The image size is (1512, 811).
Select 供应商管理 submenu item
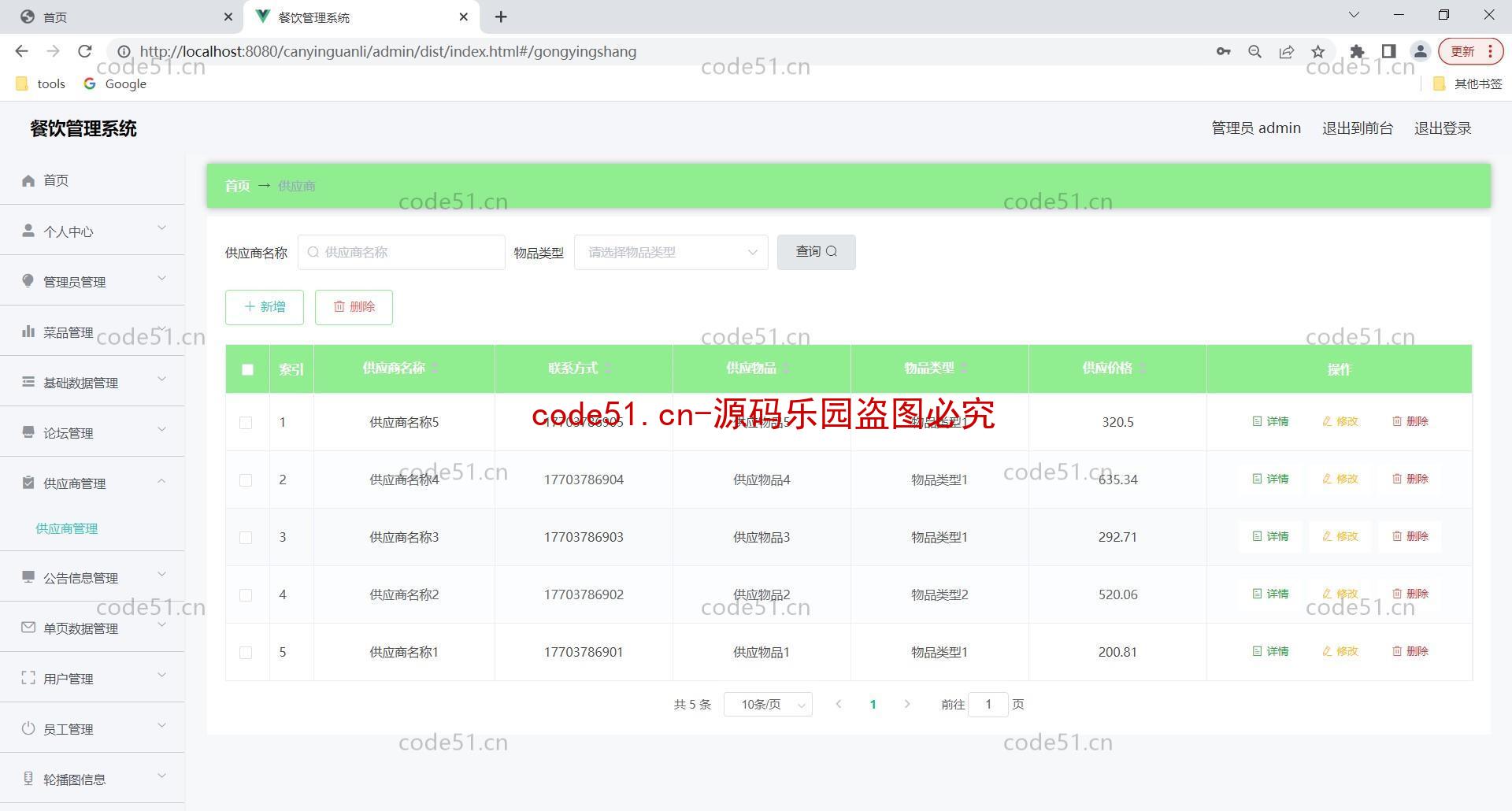click(x=67, y=528)
